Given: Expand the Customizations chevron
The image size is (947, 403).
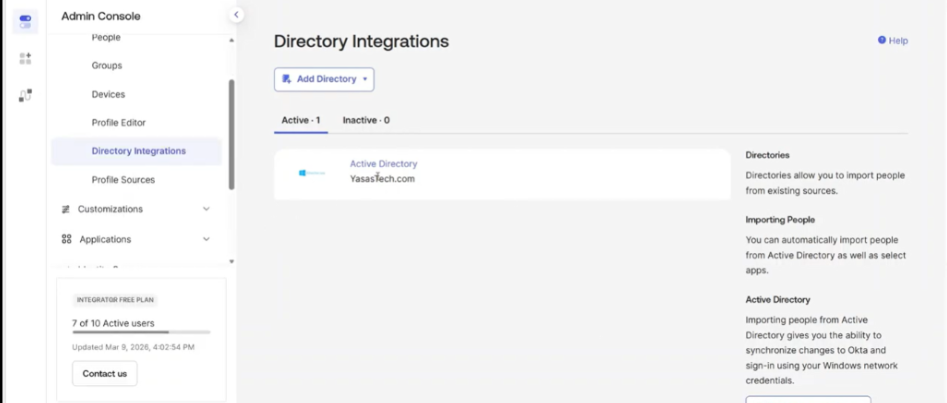Looking at the screenshot, I should pyautogui.click(x=206, y=209).
